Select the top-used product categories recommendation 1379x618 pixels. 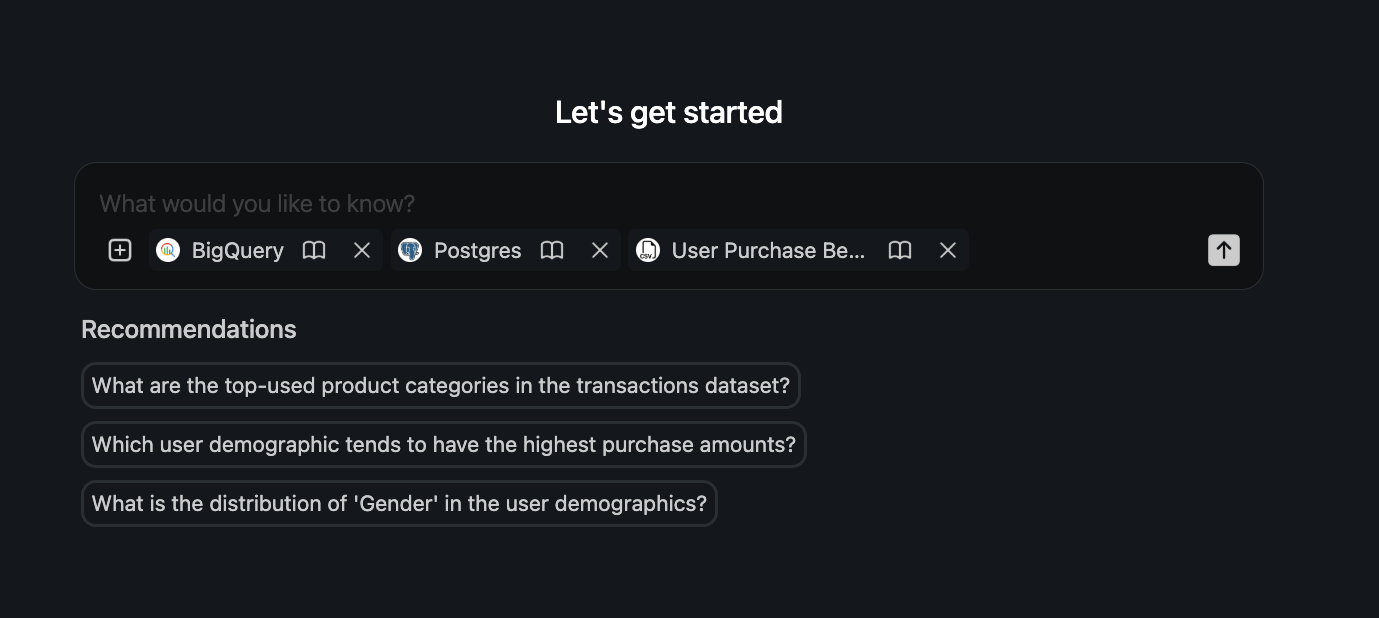pos(440,385)
